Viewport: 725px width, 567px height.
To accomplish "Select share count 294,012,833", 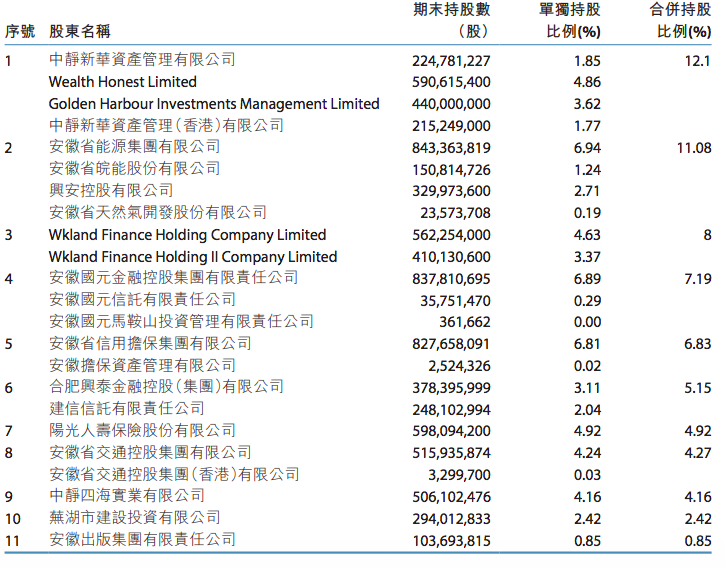I will click(451, 519).
